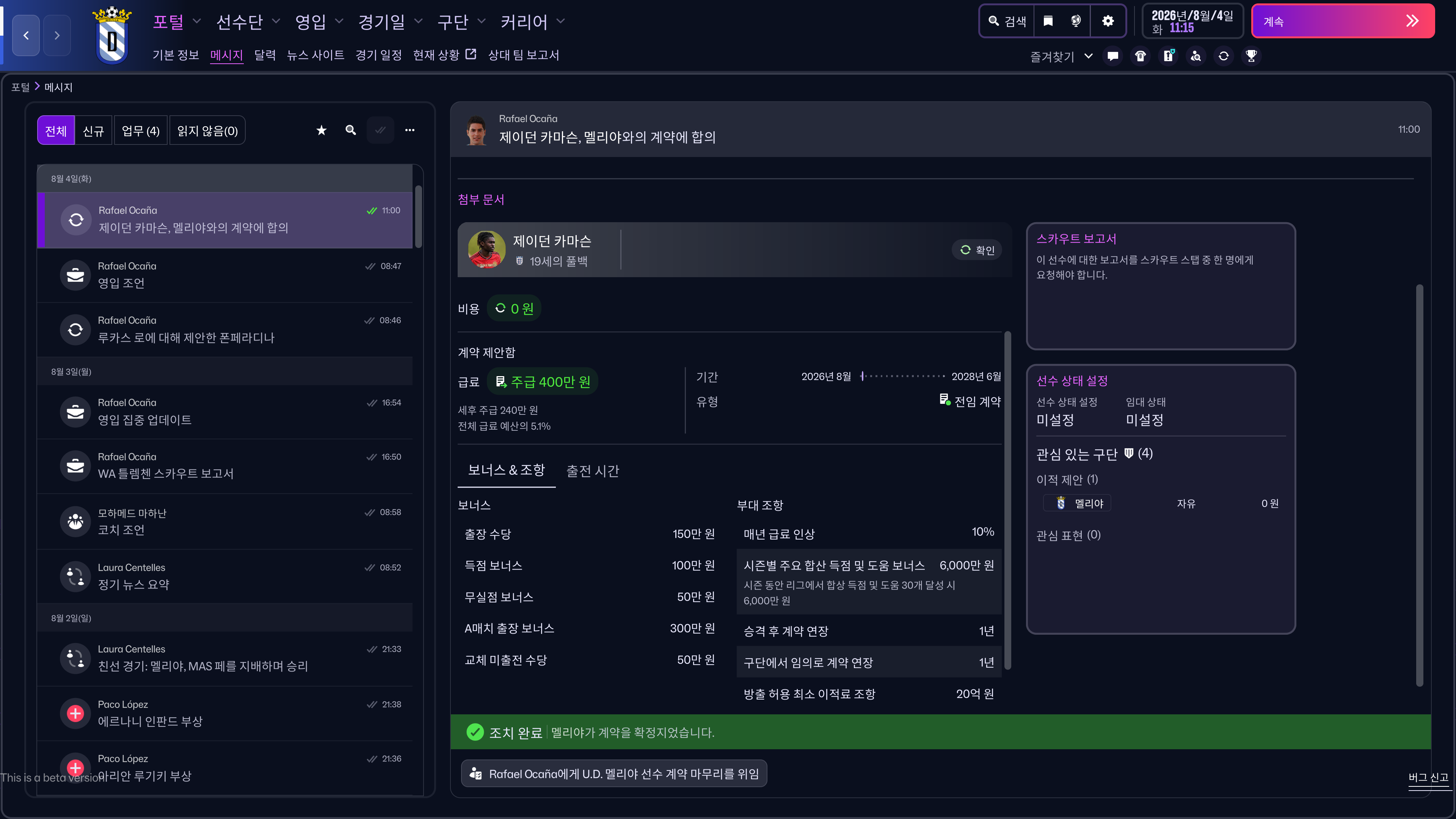The width and height of the screenshot is (1456, 819).
Task: Open the three-dot more options menu
Action: click(410, 130)
